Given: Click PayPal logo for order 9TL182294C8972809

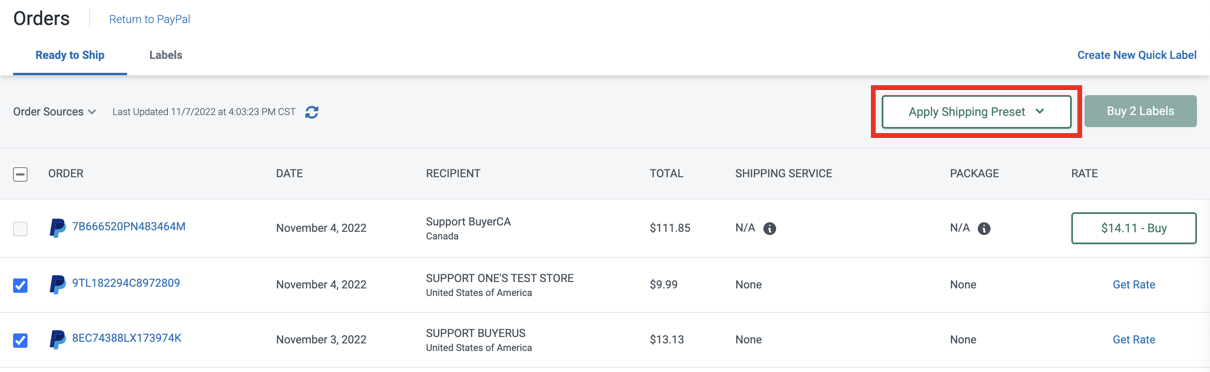Looking at the screenshot, I should pyautogui.click(x=58, y=284).
